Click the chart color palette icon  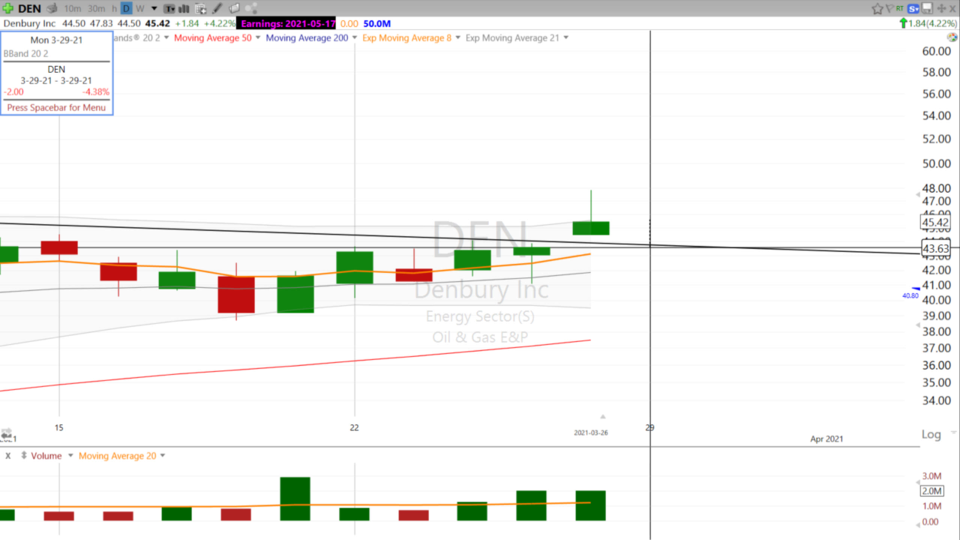click(x=952, y=37)
